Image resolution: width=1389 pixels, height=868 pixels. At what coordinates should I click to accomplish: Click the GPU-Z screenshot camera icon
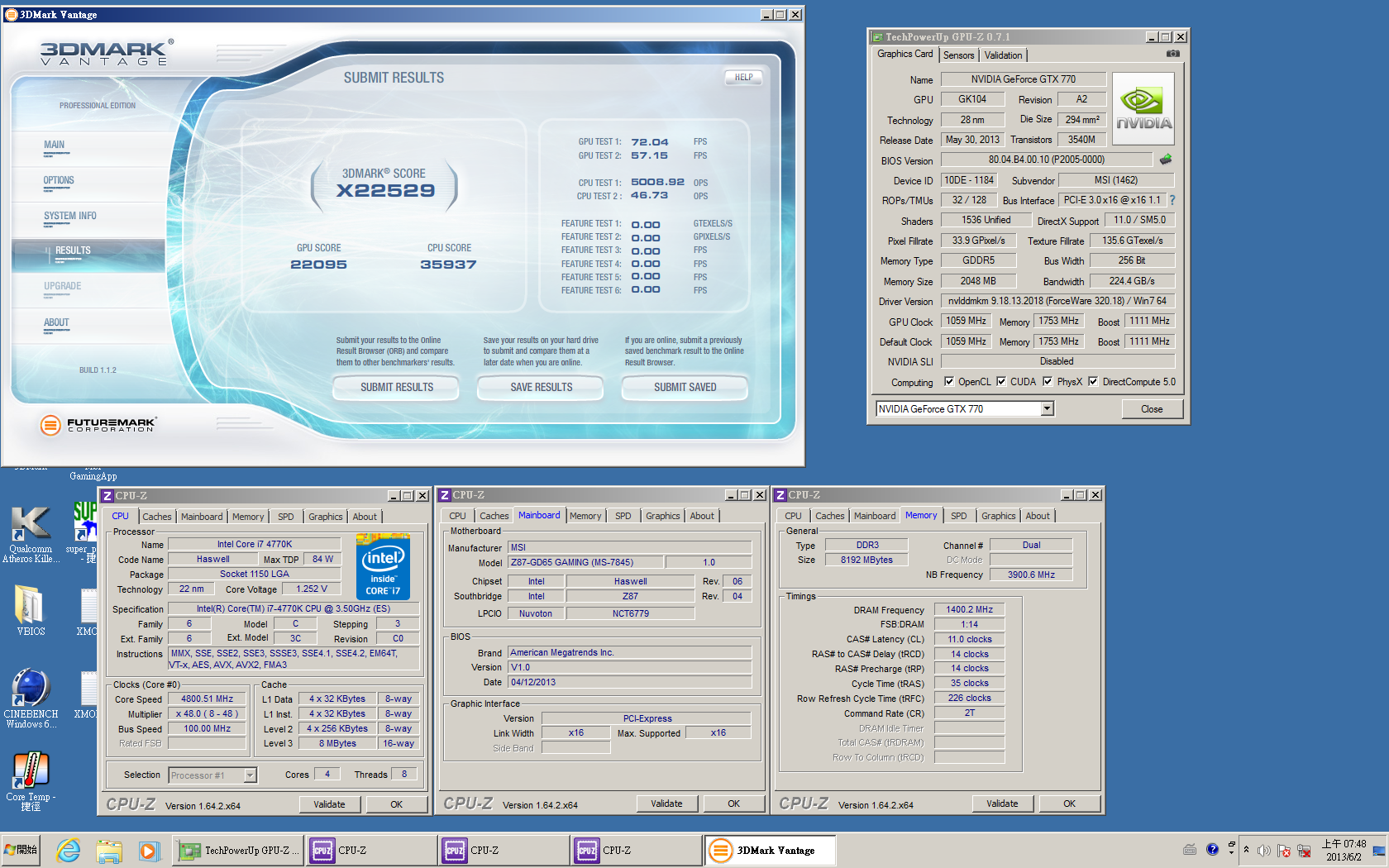(1172, 54)
